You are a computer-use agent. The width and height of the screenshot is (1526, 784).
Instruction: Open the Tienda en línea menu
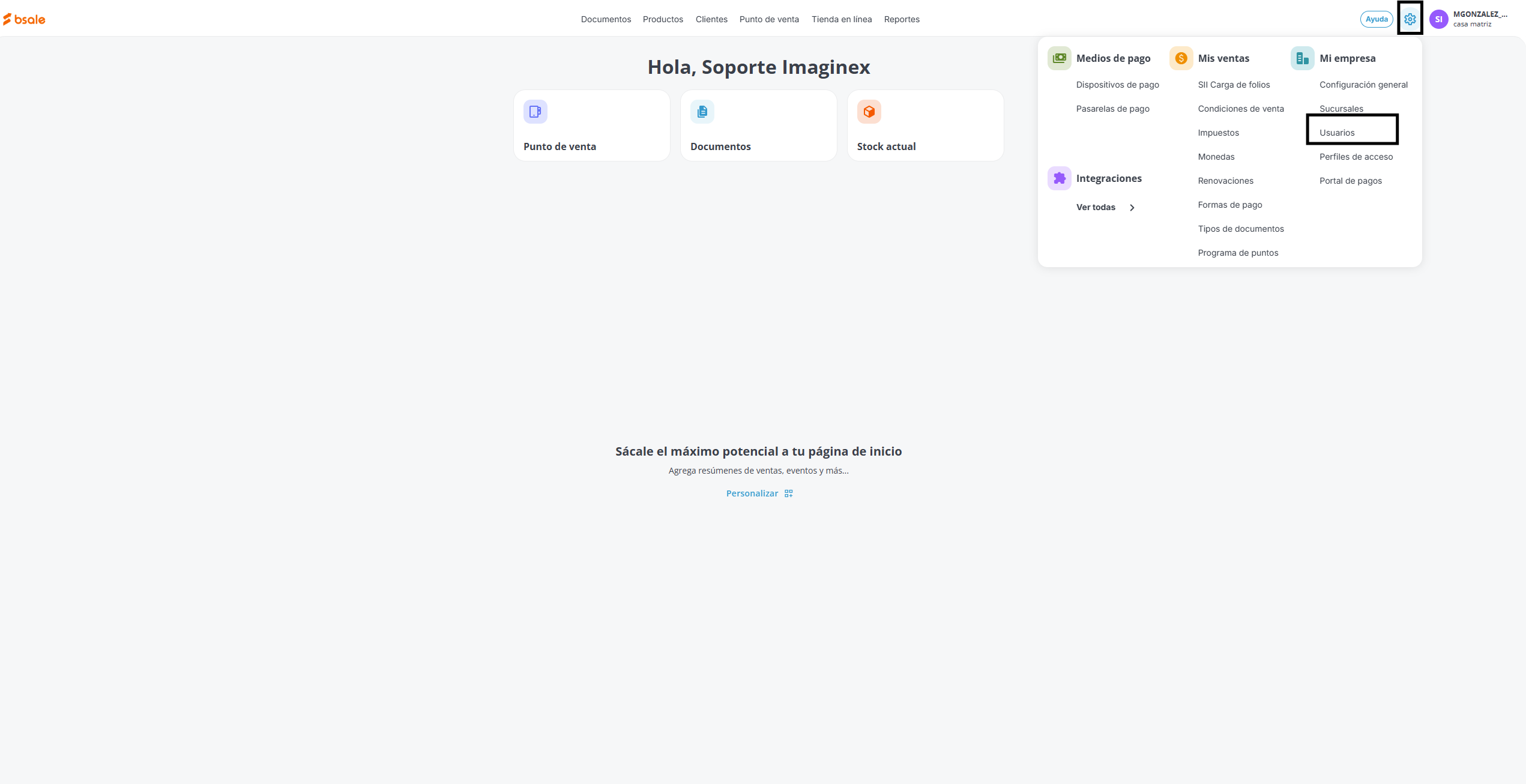tap(842, 19)
